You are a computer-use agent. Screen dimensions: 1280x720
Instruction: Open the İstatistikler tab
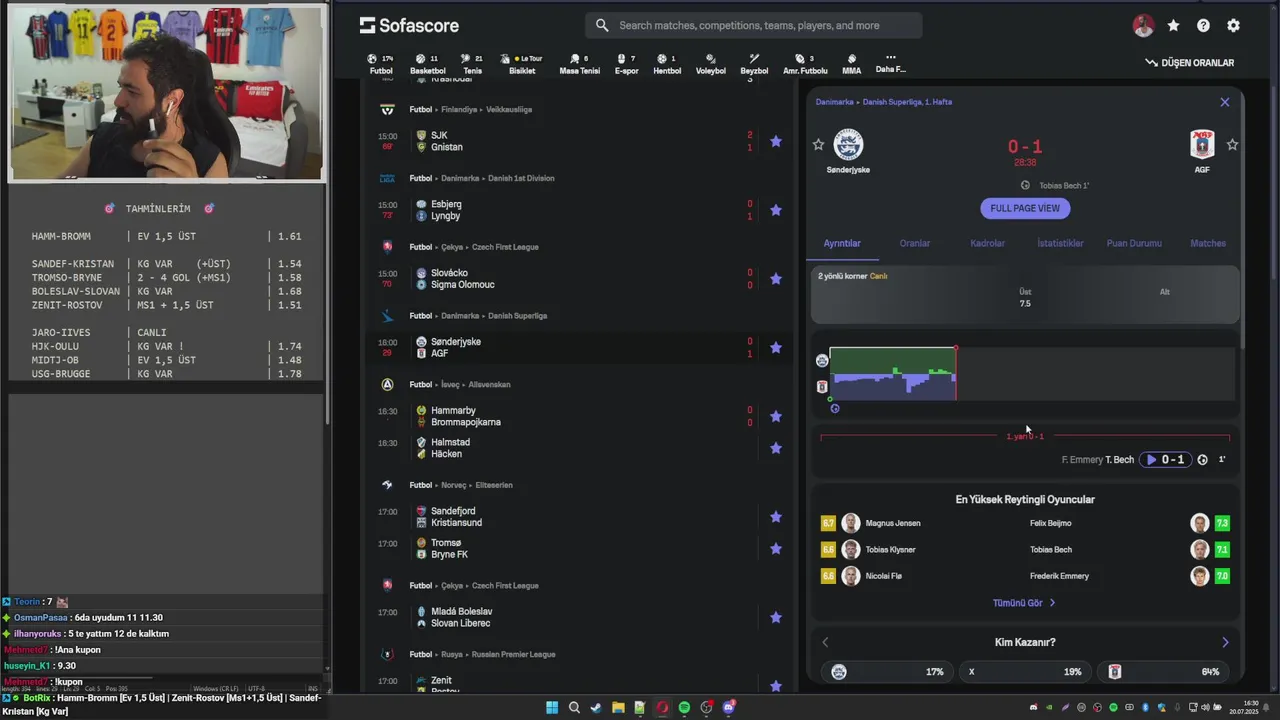click(1060, 243)
